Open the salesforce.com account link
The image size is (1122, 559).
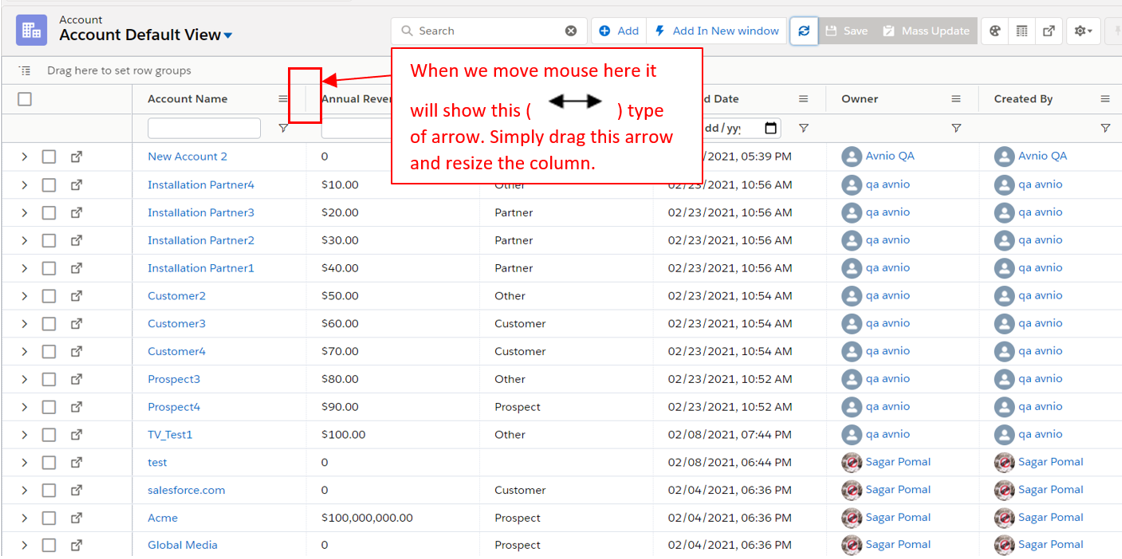point(186,490)
